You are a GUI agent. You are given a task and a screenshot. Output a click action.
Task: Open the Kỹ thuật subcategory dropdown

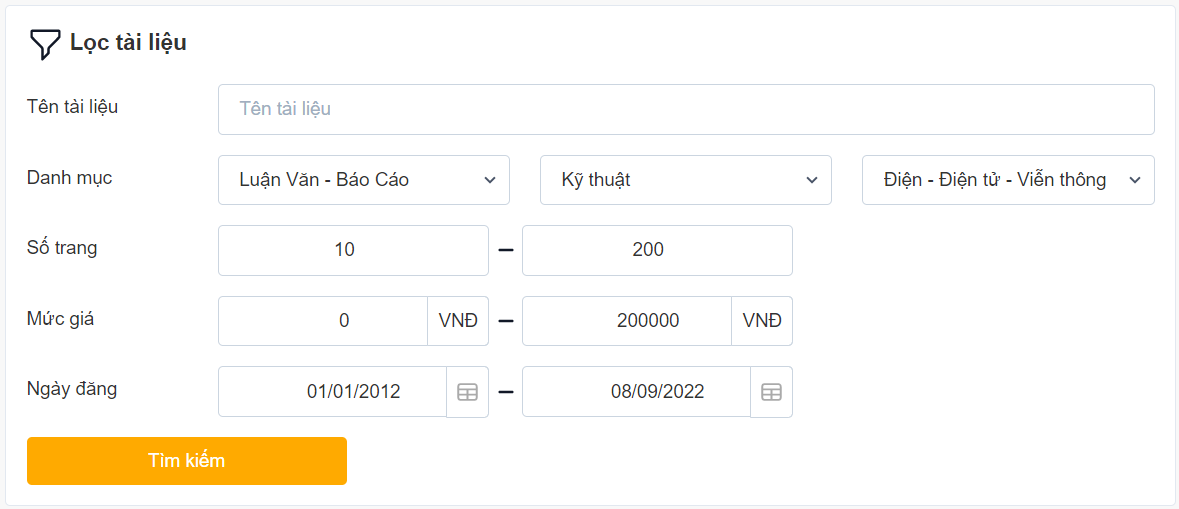coord(685,180)
